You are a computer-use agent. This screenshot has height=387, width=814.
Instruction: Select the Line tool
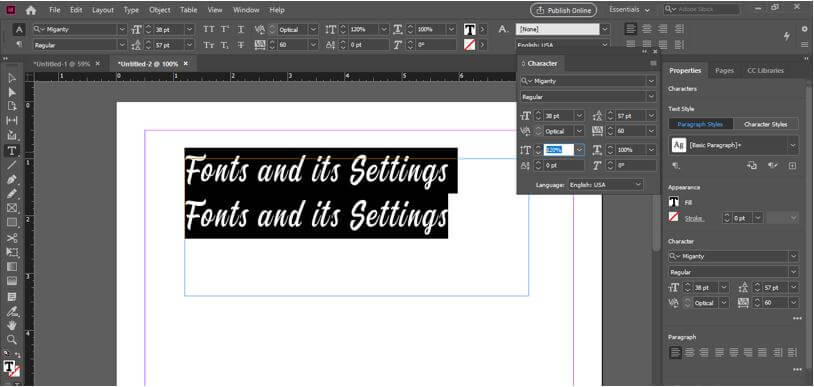tap(11, 165)
